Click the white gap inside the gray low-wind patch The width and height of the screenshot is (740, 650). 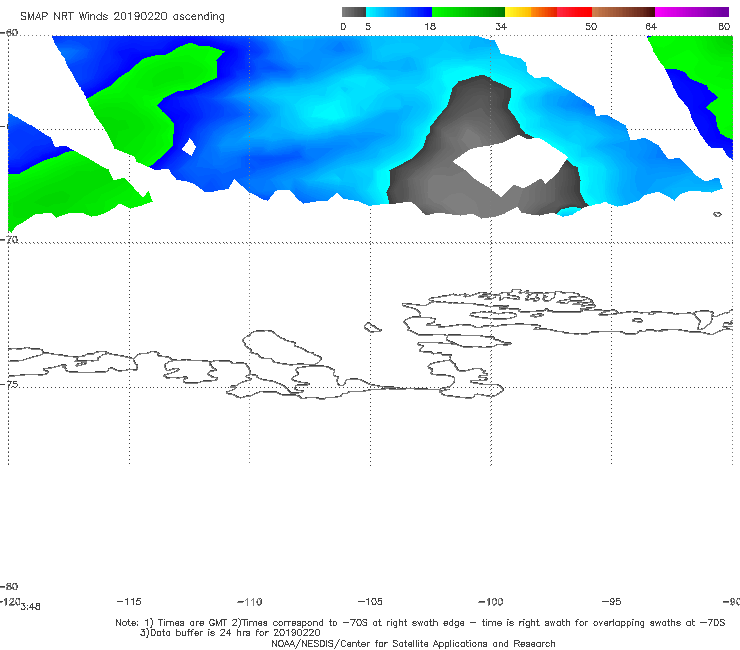pos(510,165)
